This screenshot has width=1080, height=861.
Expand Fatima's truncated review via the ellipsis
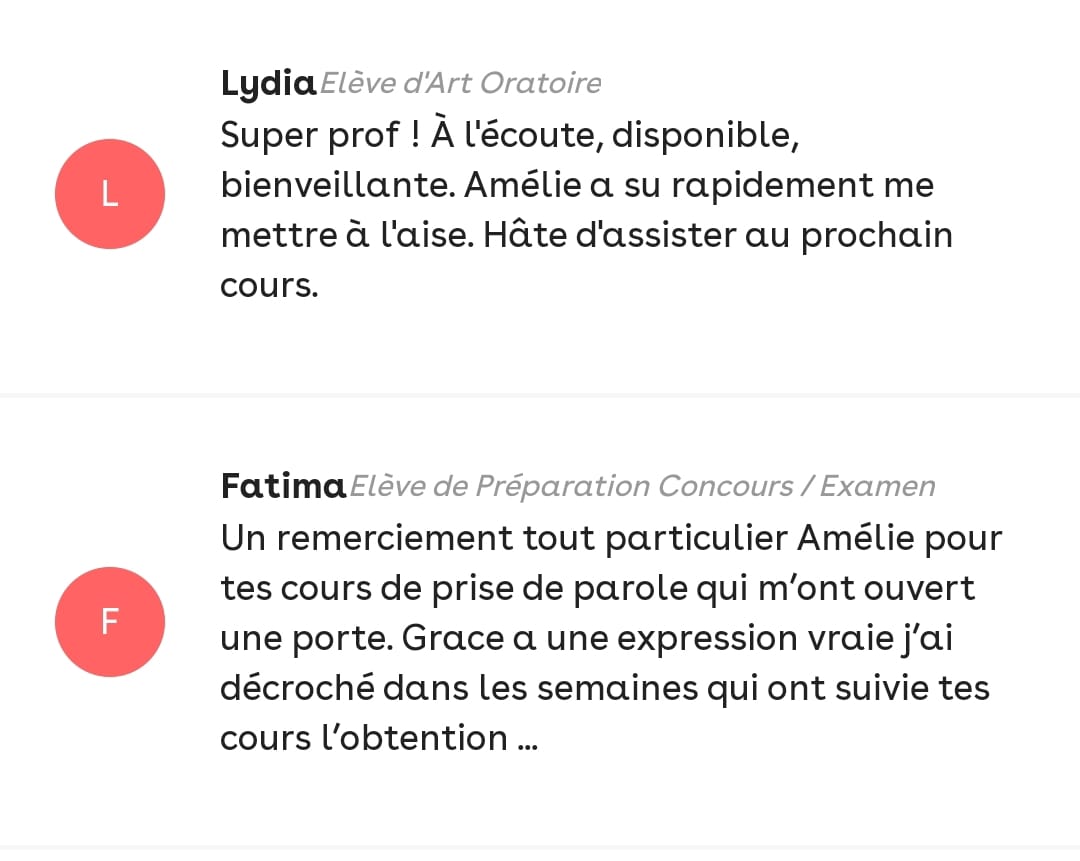528,740
